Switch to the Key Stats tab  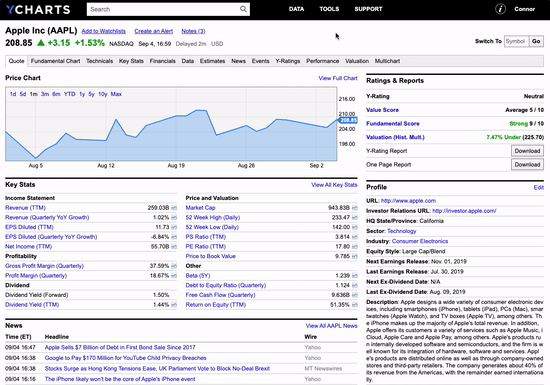(131, 61)
